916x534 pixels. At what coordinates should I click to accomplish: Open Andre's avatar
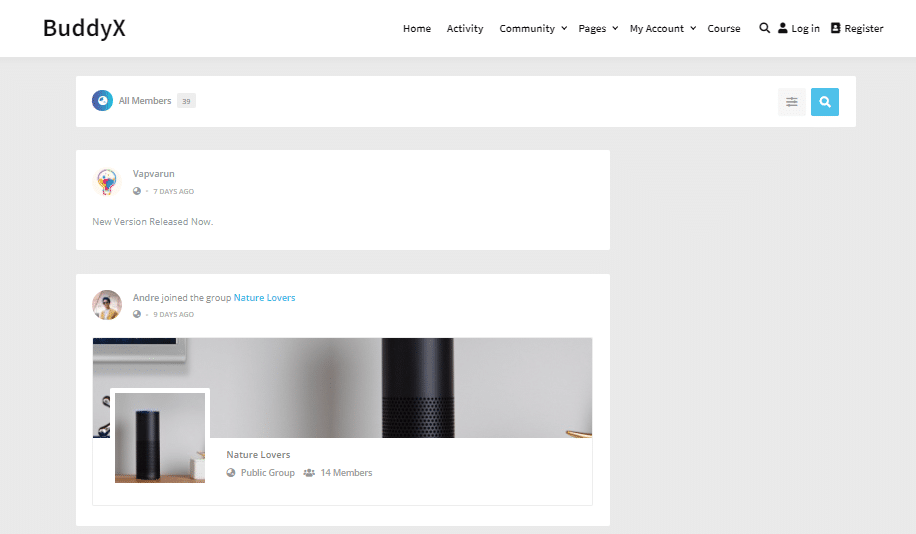pyautogui.click(x=107, y=305)
